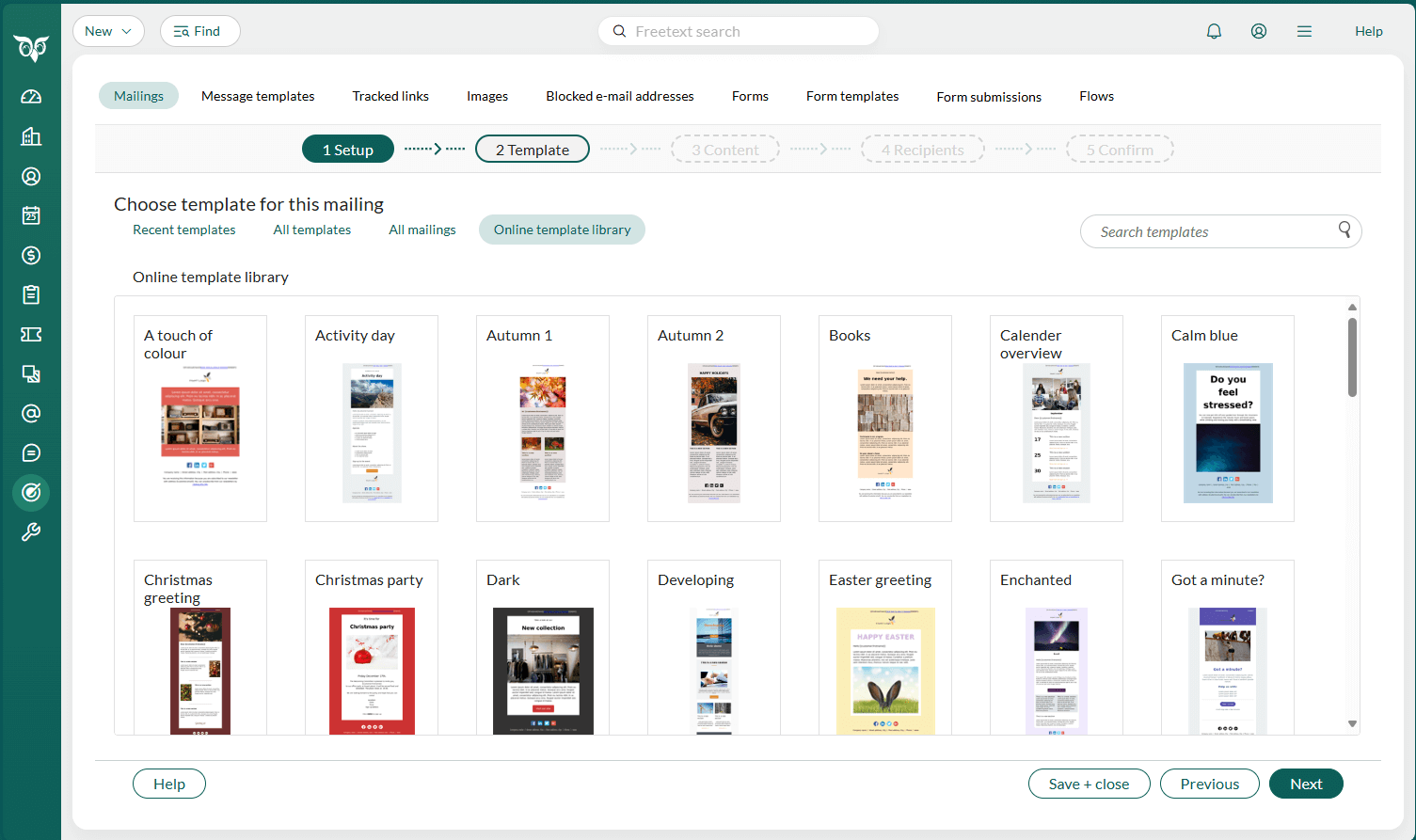Viewport: 1416px width, 840px height.
Task: Click Save + close button
Action: (1089, 784)
